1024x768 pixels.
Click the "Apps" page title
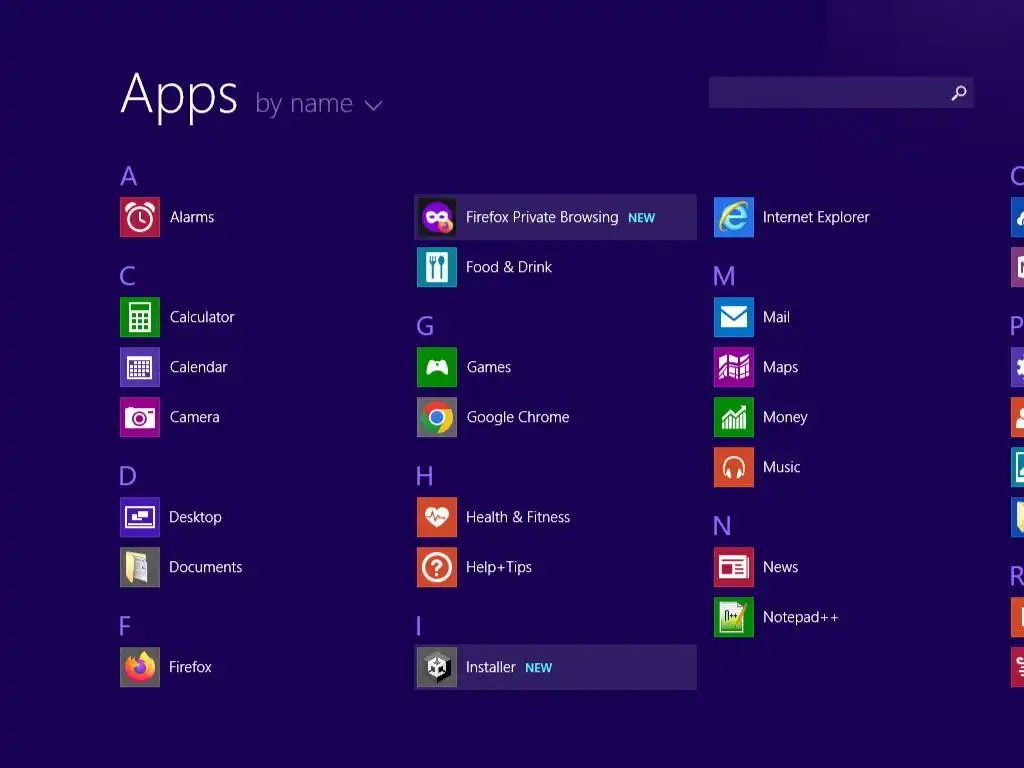tap(179, 95)
